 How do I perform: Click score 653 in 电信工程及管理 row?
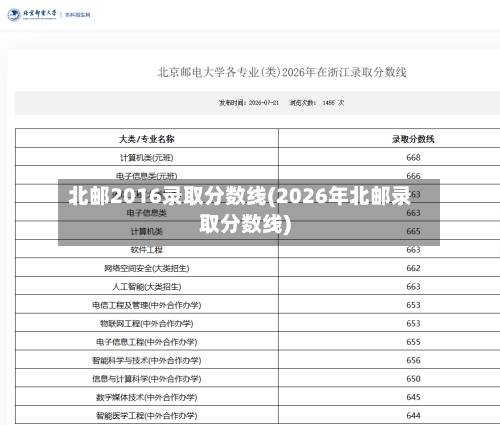tap(413, 305)
